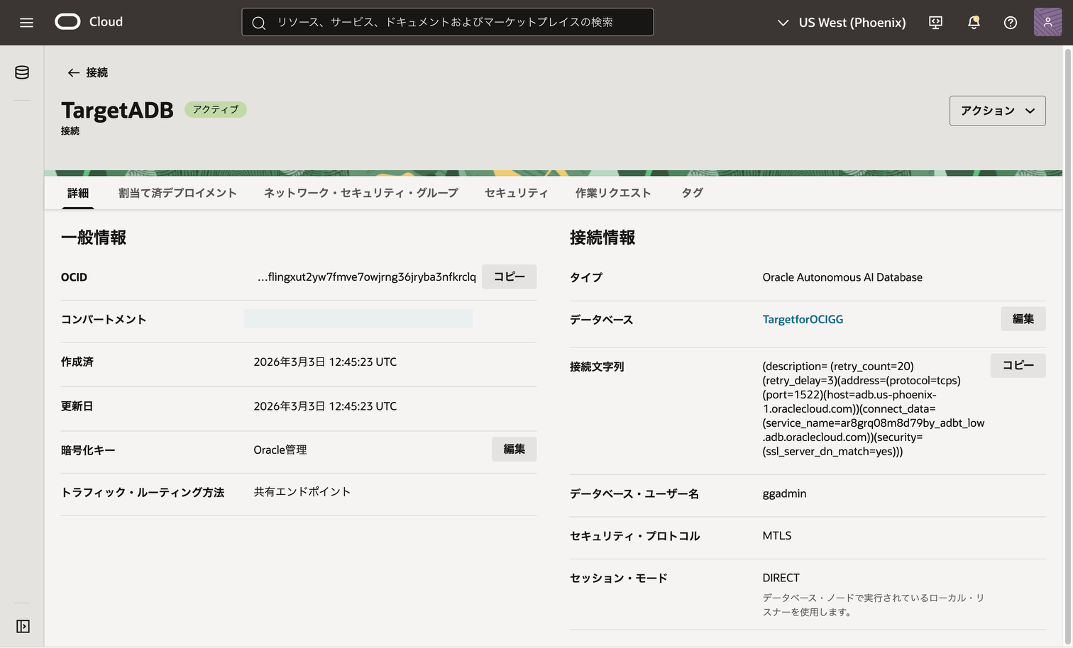Open the notifications bell
Viewport: 1073px width, 648px height.
point(973,22)
